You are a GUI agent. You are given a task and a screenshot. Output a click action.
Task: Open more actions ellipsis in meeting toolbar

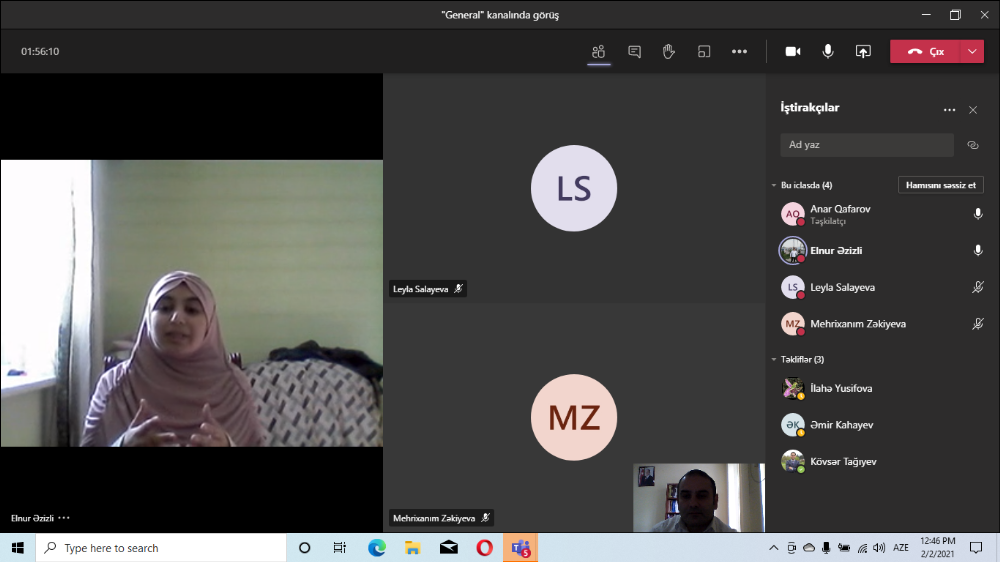coord(739,52)
